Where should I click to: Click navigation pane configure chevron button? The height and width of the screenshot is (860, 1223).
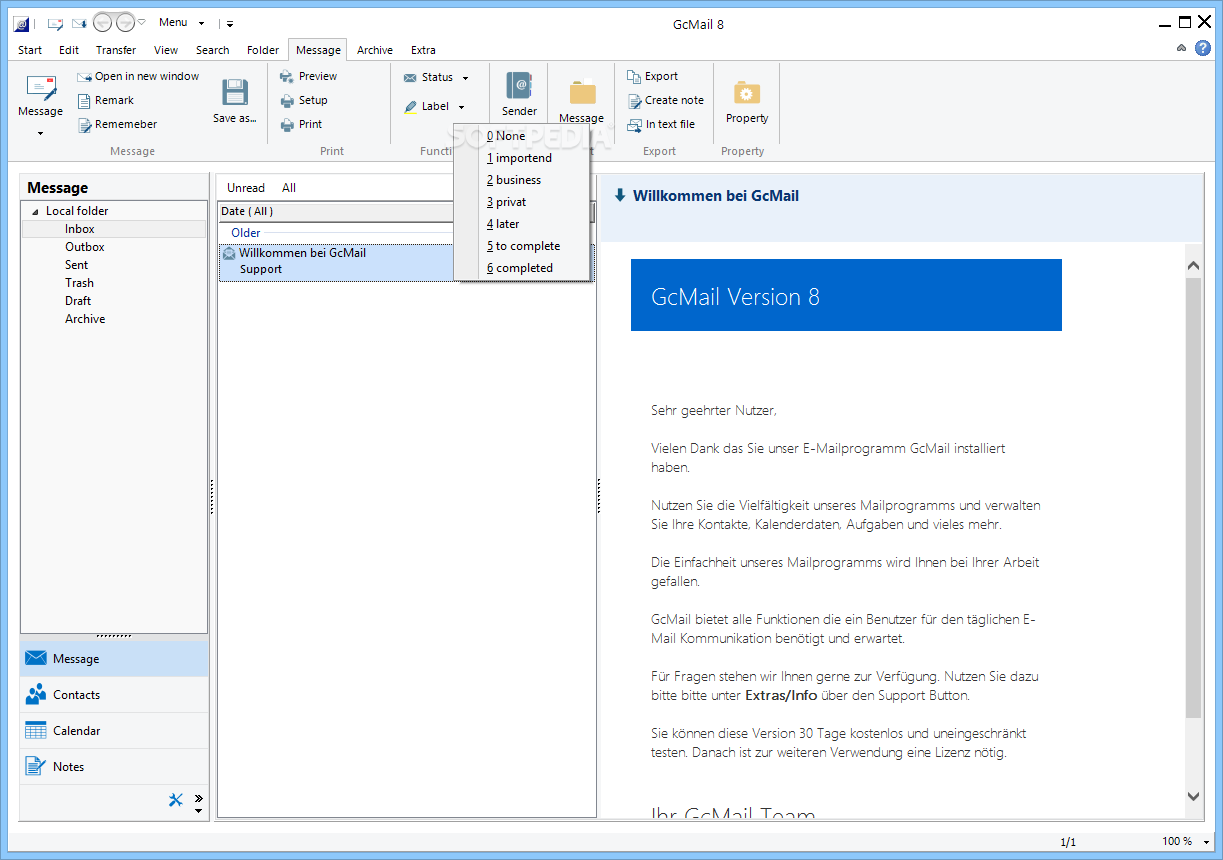tap(198, 803)
